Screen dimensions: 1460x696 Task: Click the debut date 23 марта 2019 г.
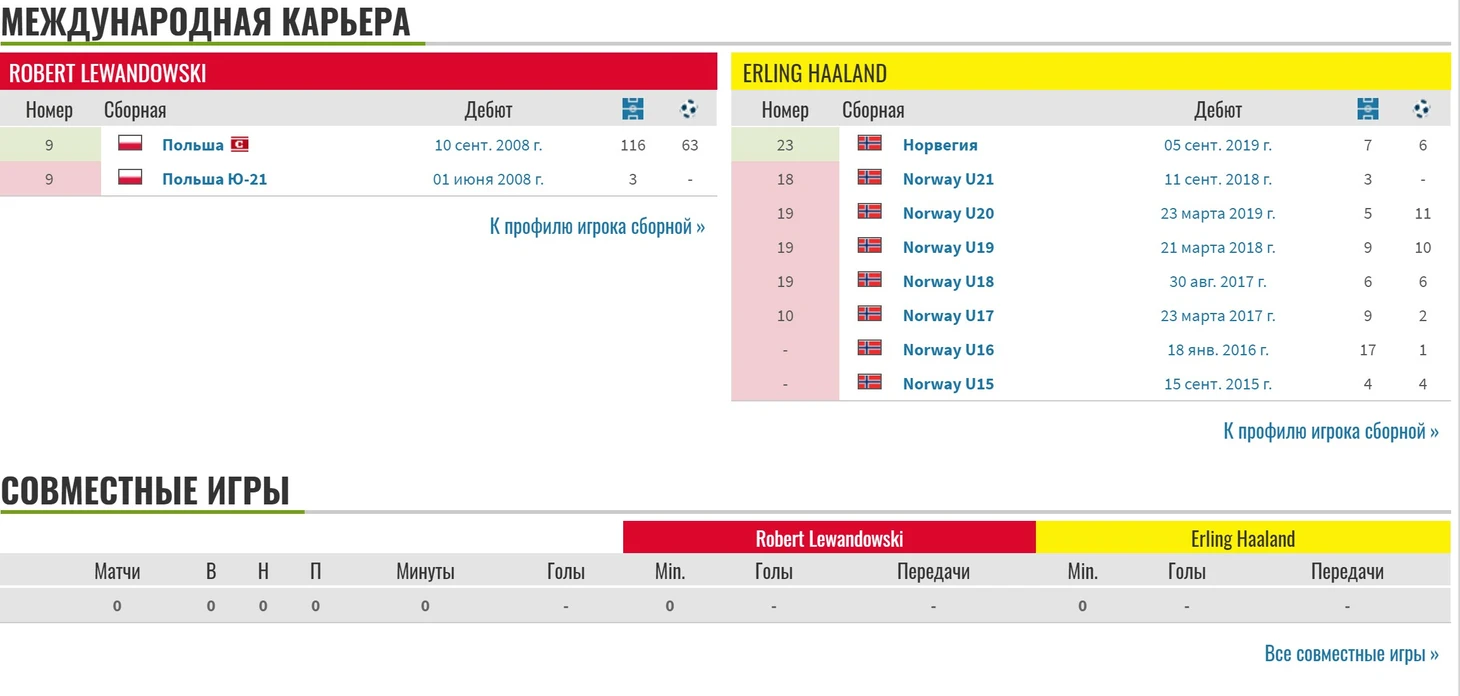click(x=1218, y=213)
